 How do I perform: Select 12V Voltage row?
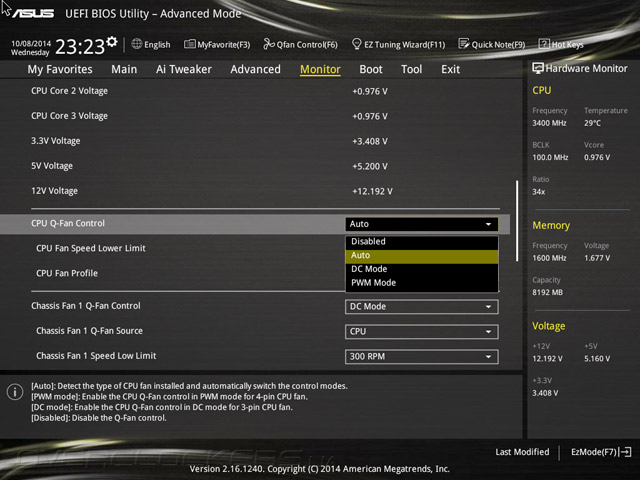pyautogui.click(x=255, y=191)
